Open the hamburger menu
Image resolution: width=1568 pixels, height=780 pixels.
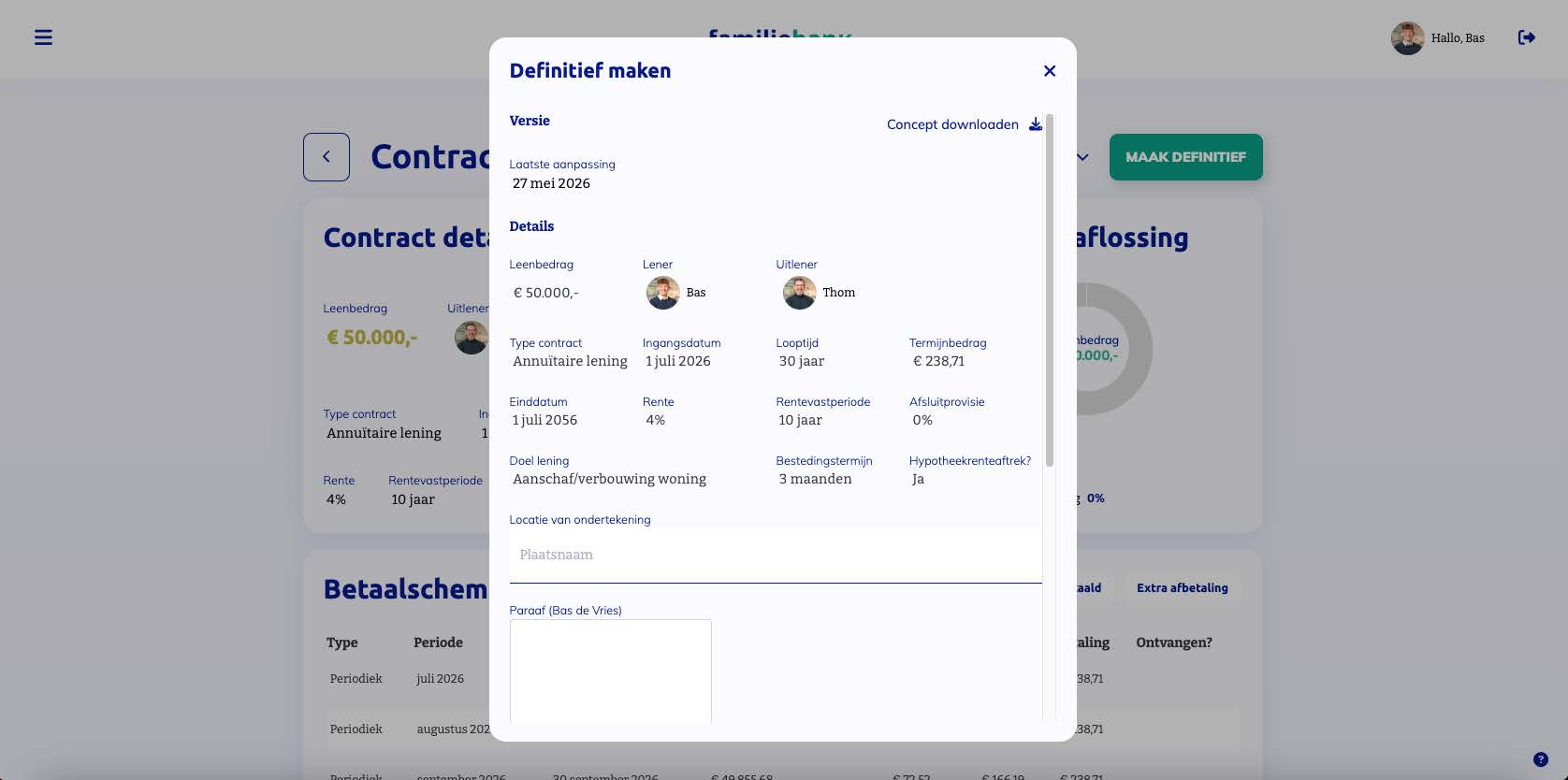tap(43, 37)
